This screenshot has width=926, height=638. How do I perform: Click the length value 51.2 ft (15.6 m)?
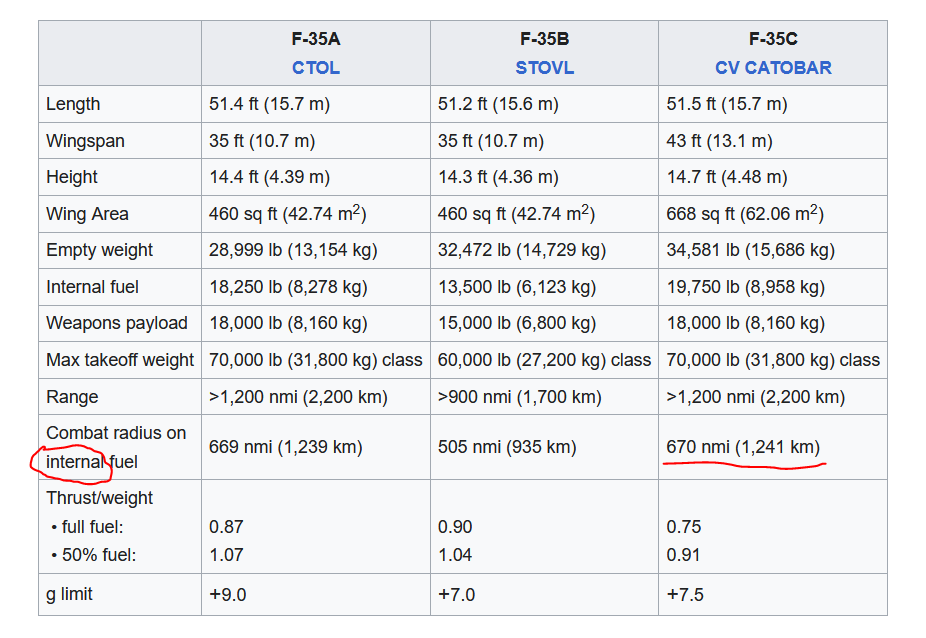(x=498, y=104)
